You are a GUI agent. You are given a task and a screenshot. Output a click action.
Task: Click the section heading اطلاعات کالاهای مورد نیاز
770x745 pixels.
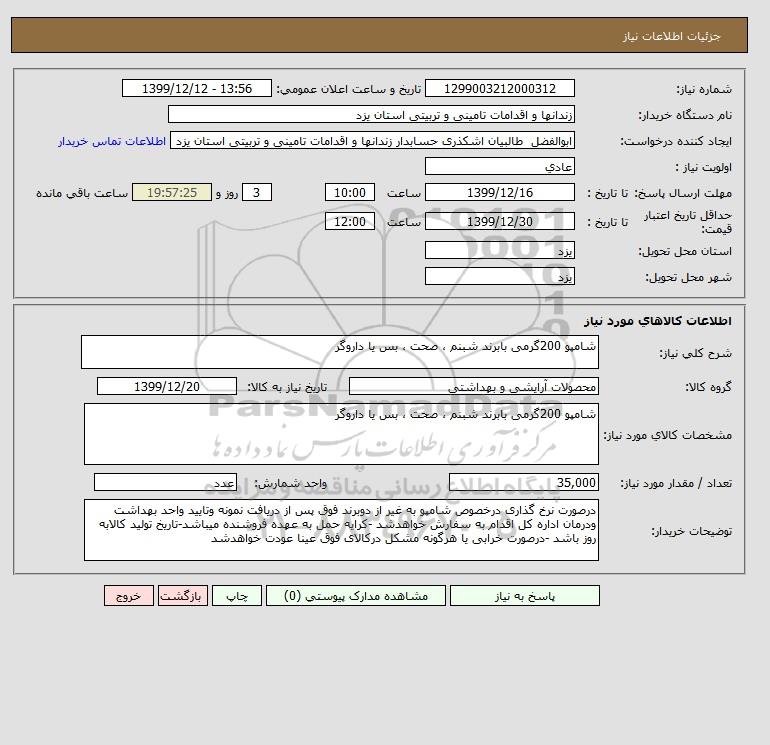click(658, 321)
